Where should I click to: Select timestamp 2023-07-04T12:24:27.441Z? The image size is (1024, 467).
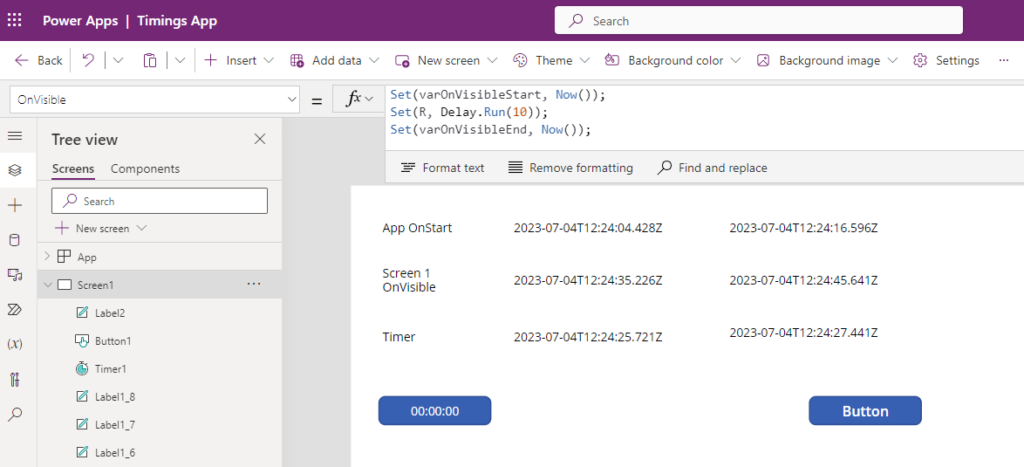[803, 332]
